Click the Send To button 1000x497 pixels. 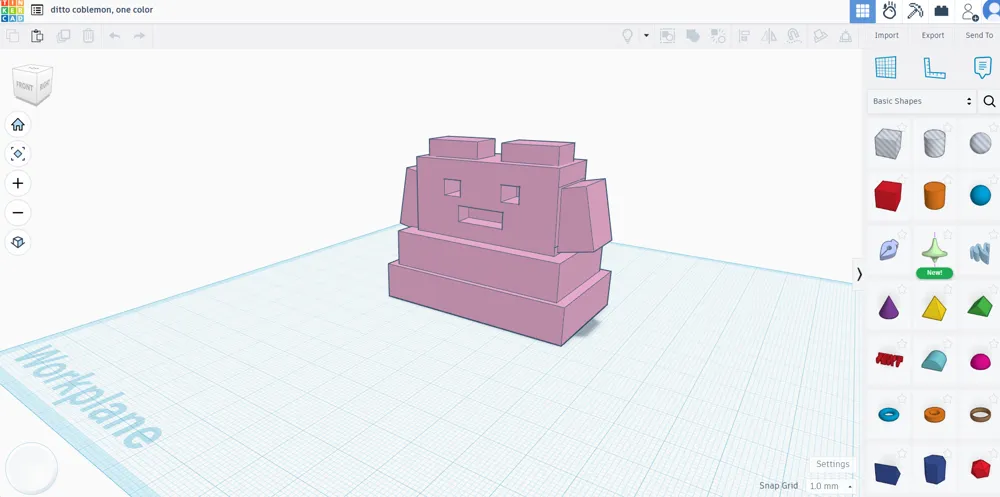pyautogui.click(x=979, y=36)
